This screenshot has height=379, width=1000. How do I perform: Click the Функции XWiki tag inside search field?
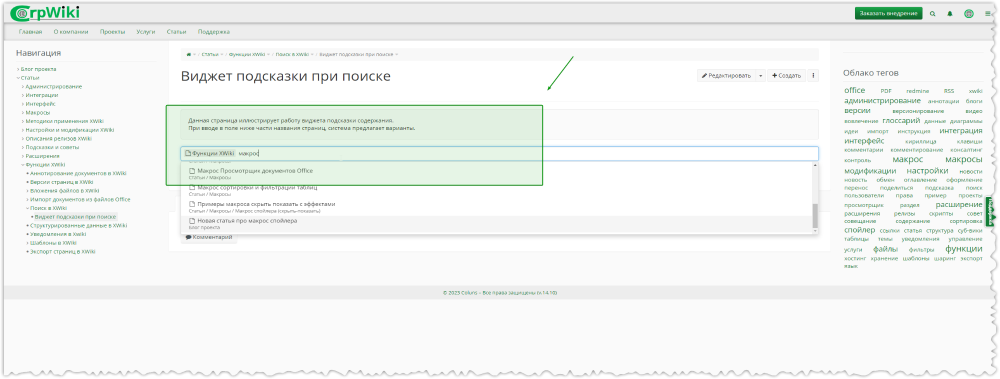pos(209,153)
